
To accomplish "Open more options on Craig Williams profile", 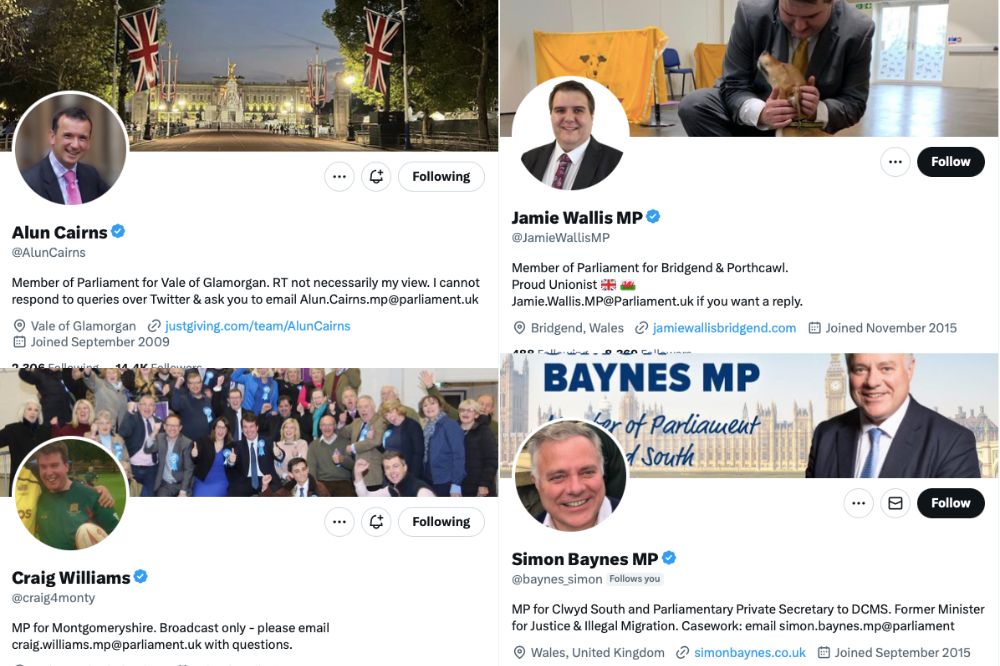I will point(339,522).
